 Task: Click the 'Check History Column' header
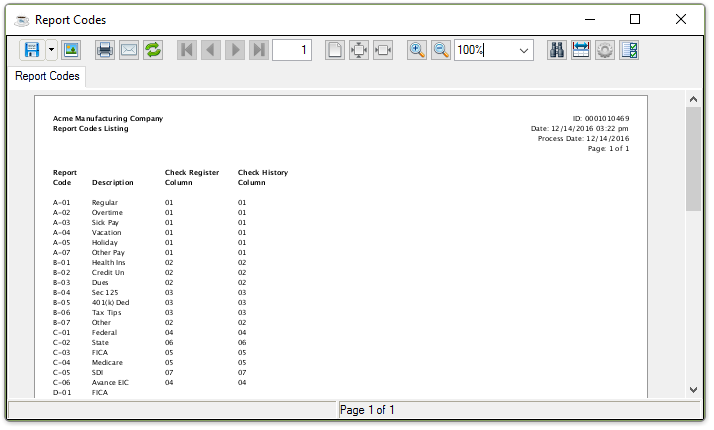tap(263, 177)
